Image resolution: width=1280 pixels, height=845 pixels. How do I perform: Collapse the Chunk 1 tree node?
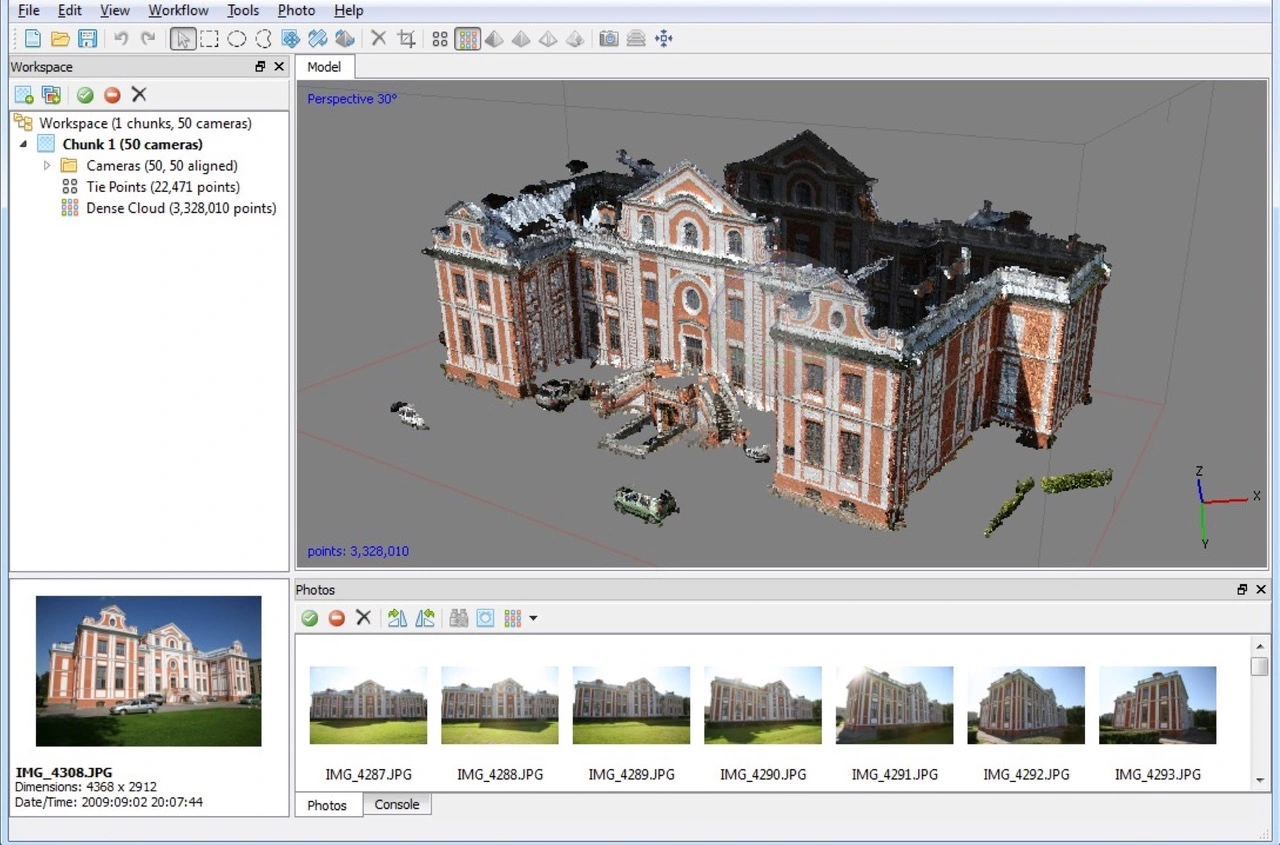pyautogui.click(x=24, y=144)
